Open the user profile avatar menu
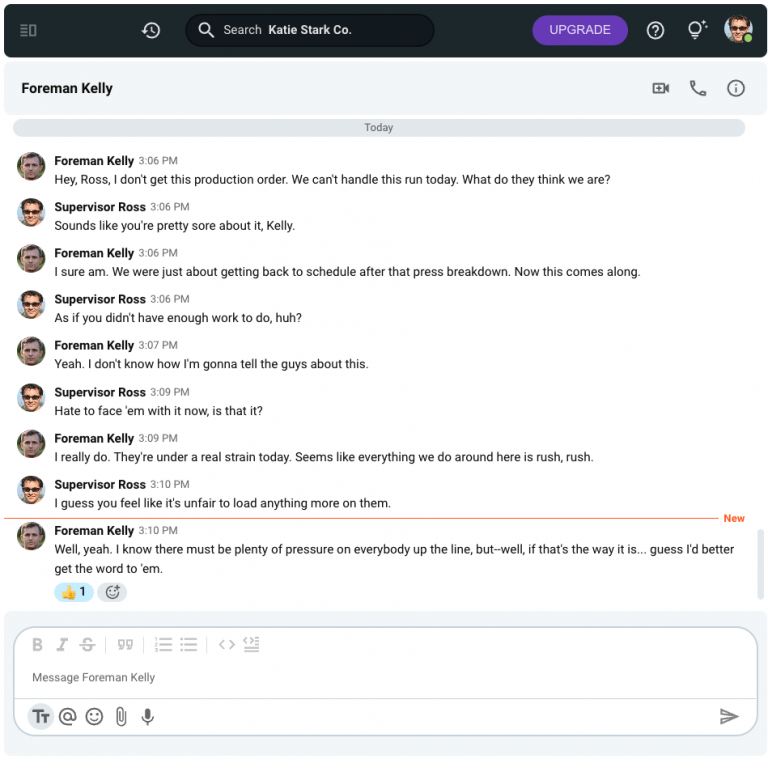This screenshot has width=768, height=759. (738, 29)
